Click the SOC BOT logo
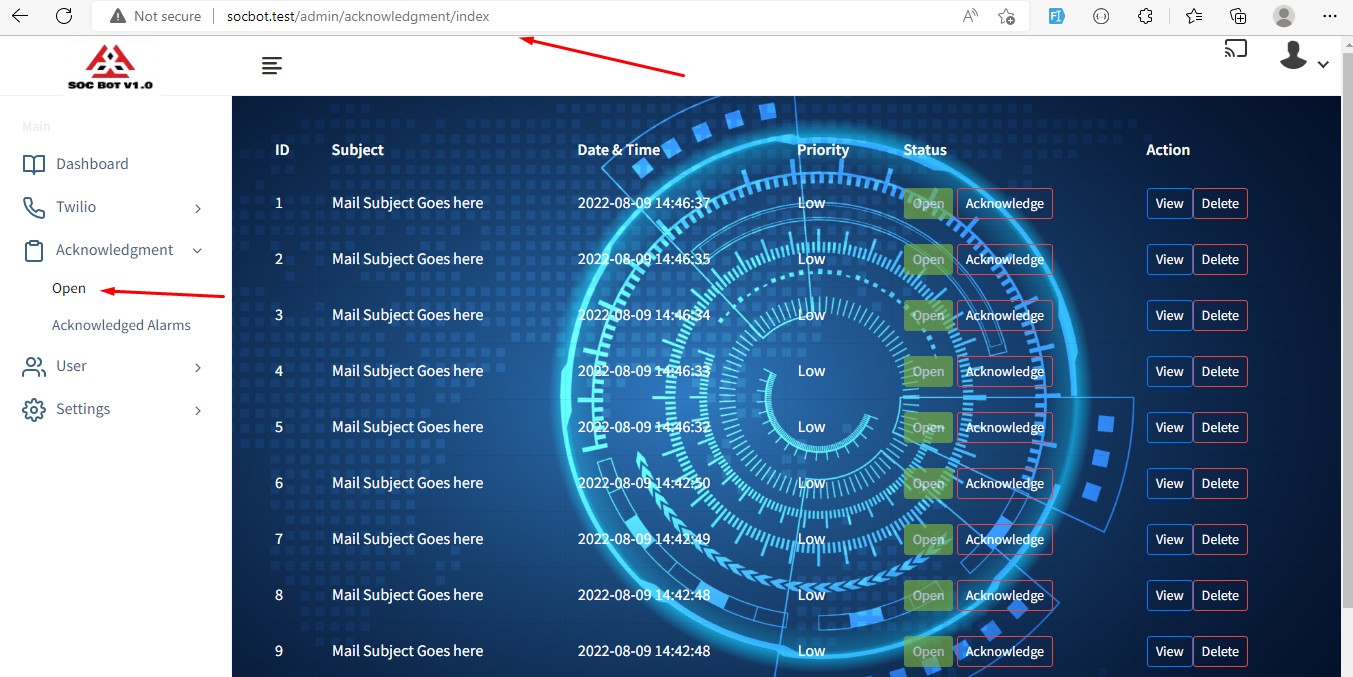The image size is (1353, 677). click(x=110, y=67)
